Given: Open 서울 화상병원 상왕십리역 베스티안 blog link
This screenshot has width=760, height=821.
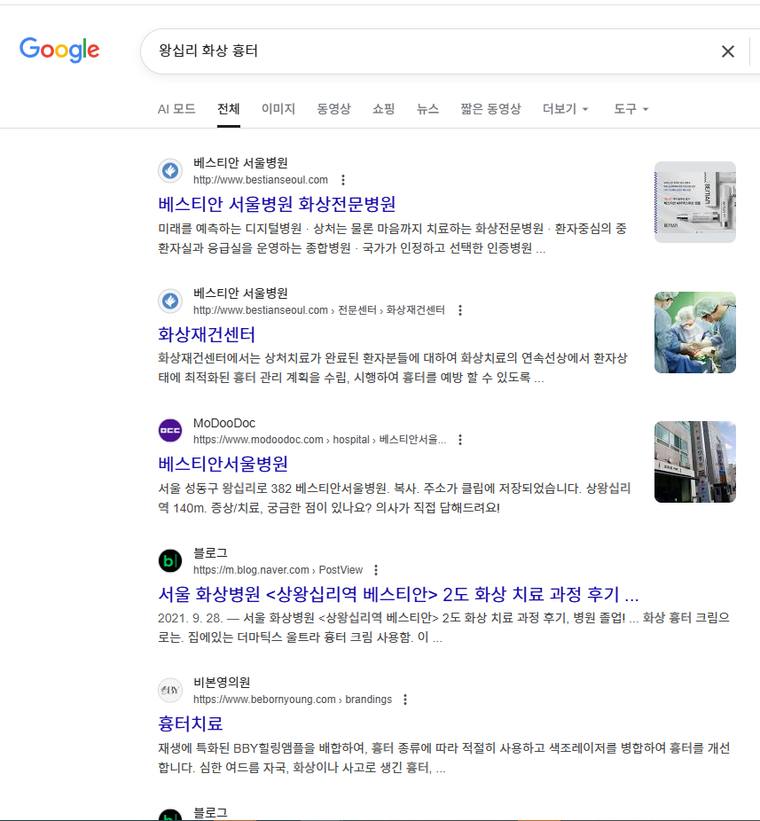Looking at the screenshot, I should (398, 594).
